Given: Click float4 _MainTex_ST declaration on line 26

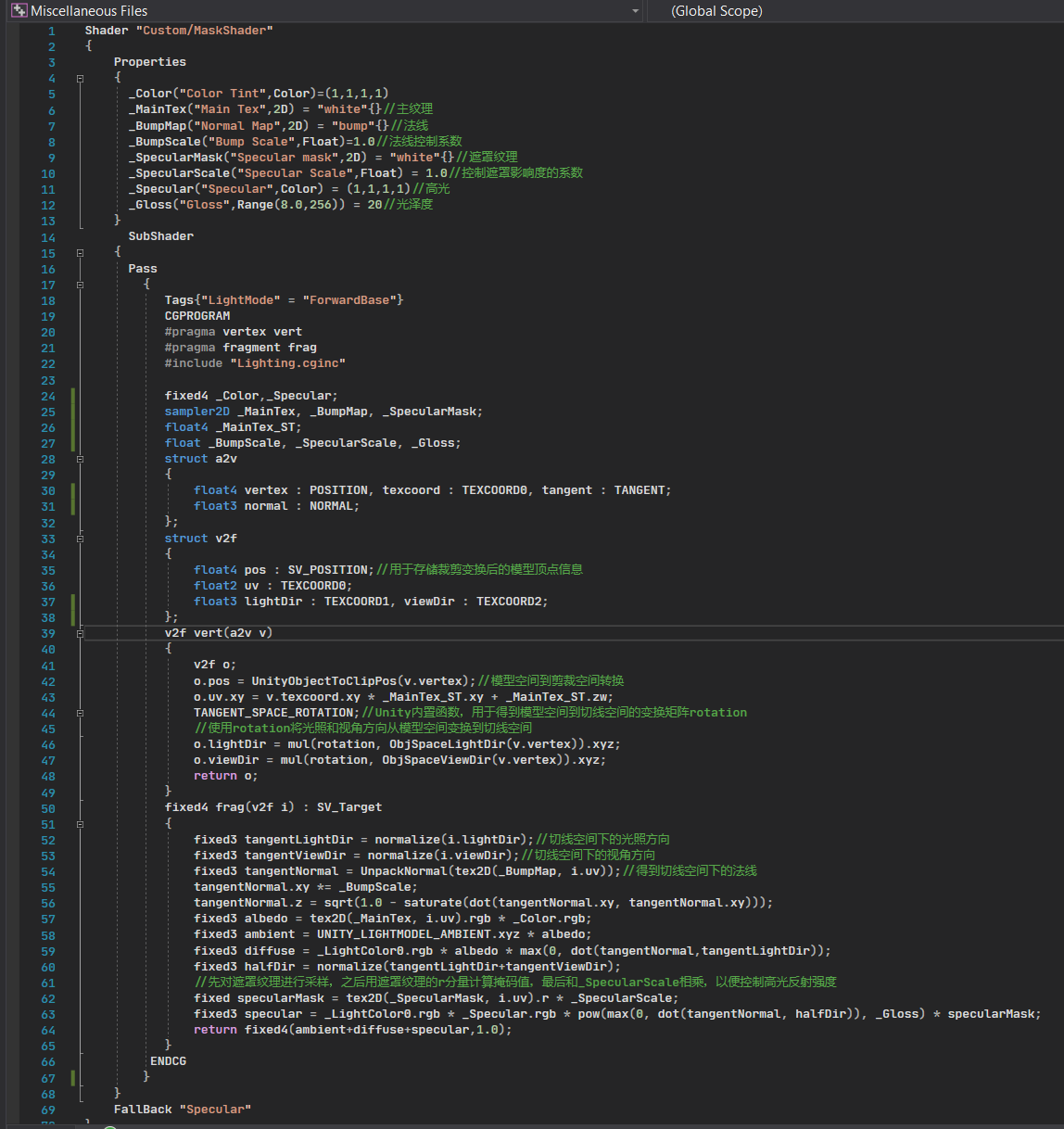Looking at the screenshot, I should [x=234, y=427].
